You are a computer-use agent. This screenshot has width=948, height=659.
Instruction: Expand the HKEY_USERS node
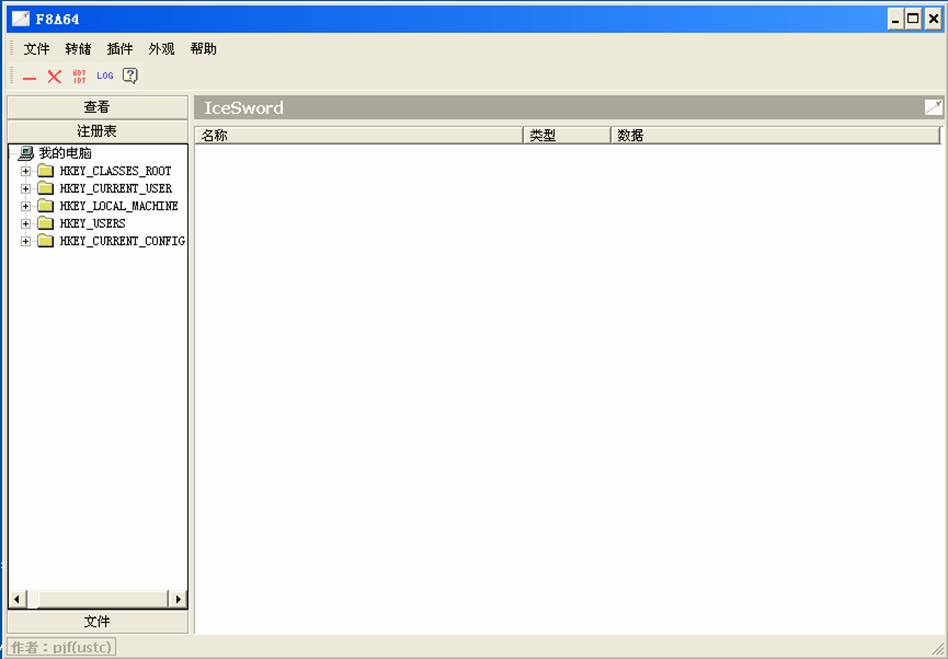25,224
